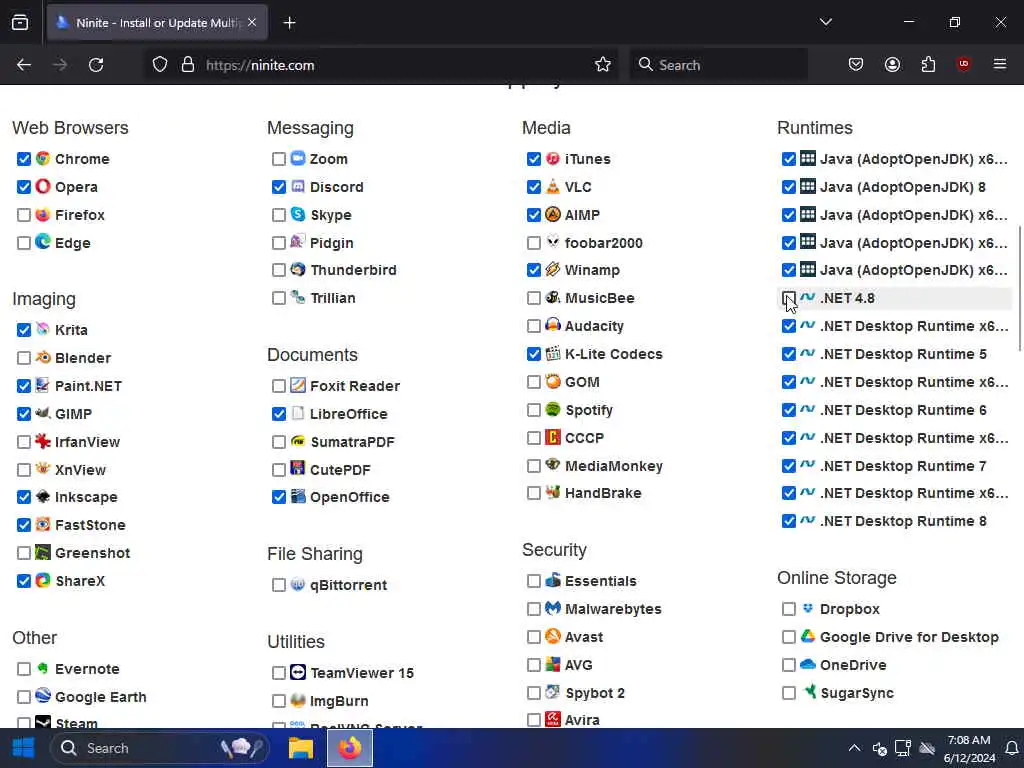Check the SugarSync checkbox

(788, 693)
